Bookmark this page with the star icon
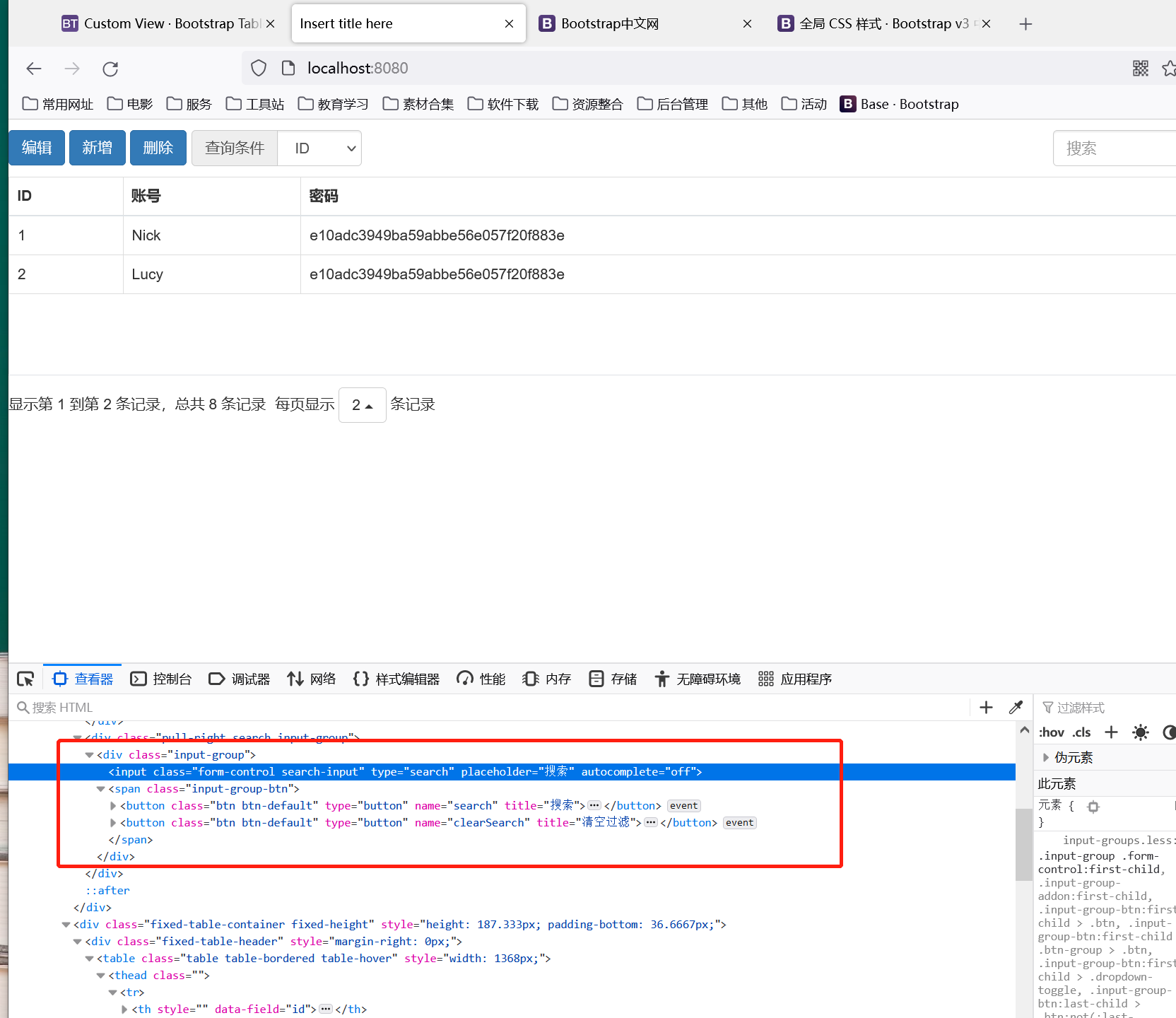Screen dimensions: 1176x1018 (1169, 68)
